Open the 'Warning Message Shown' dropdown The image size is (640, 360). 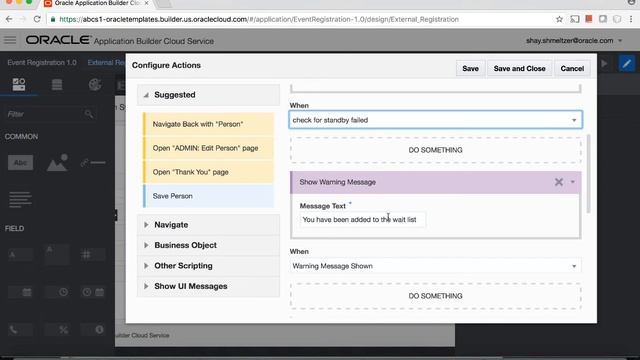[436, 266]
